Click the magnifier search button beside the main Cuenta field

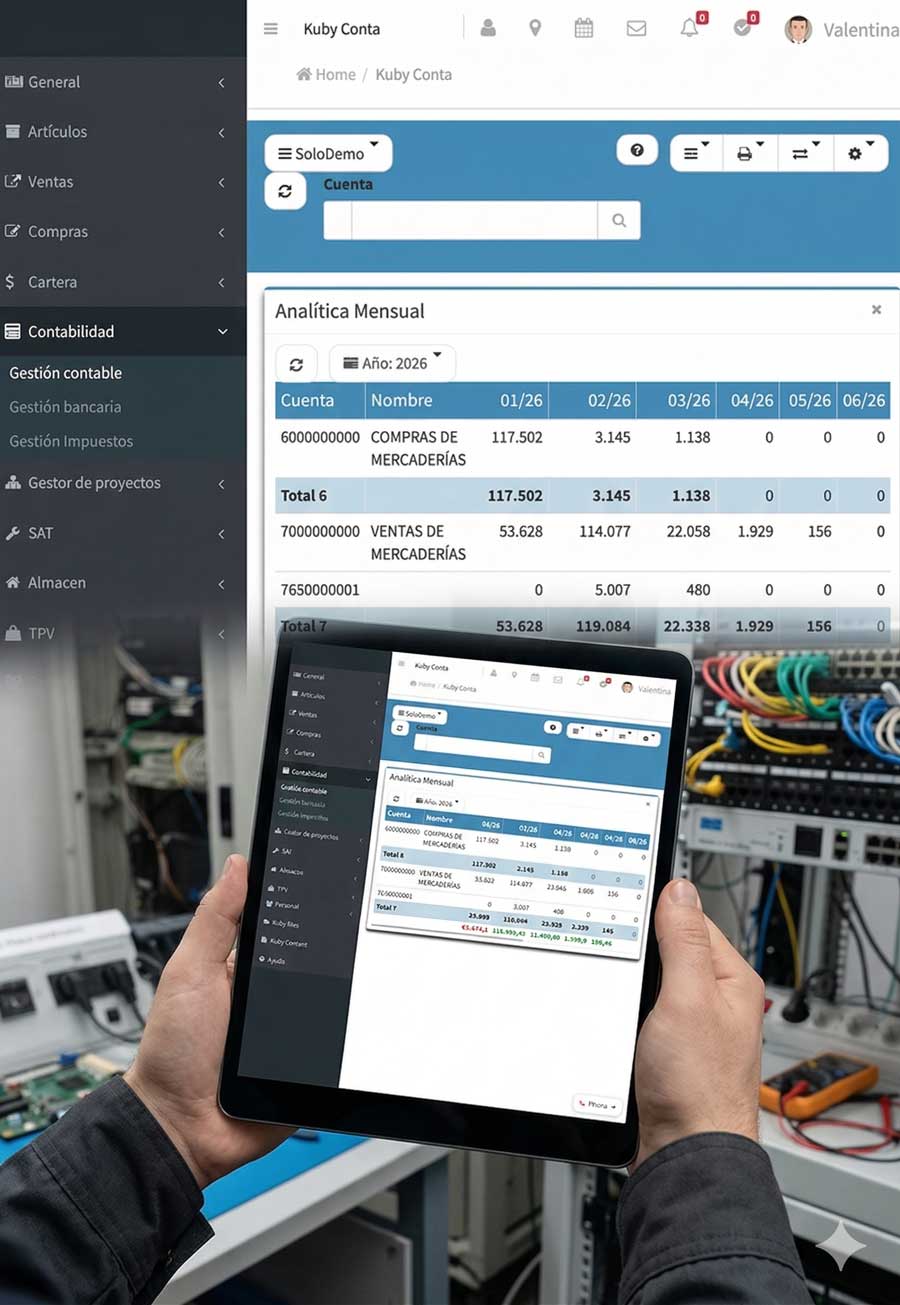(619, 220)
